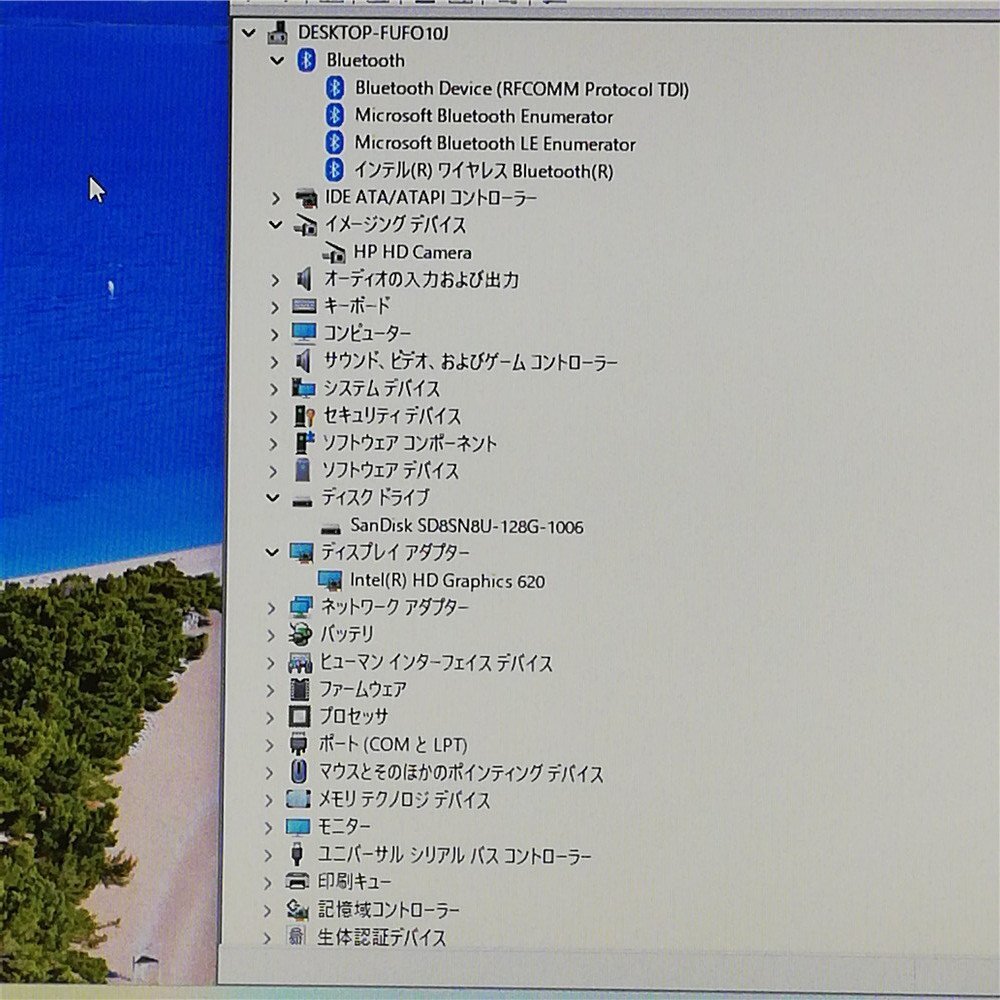
Task: Click the Bluetooth category icon
Action: 306,60
